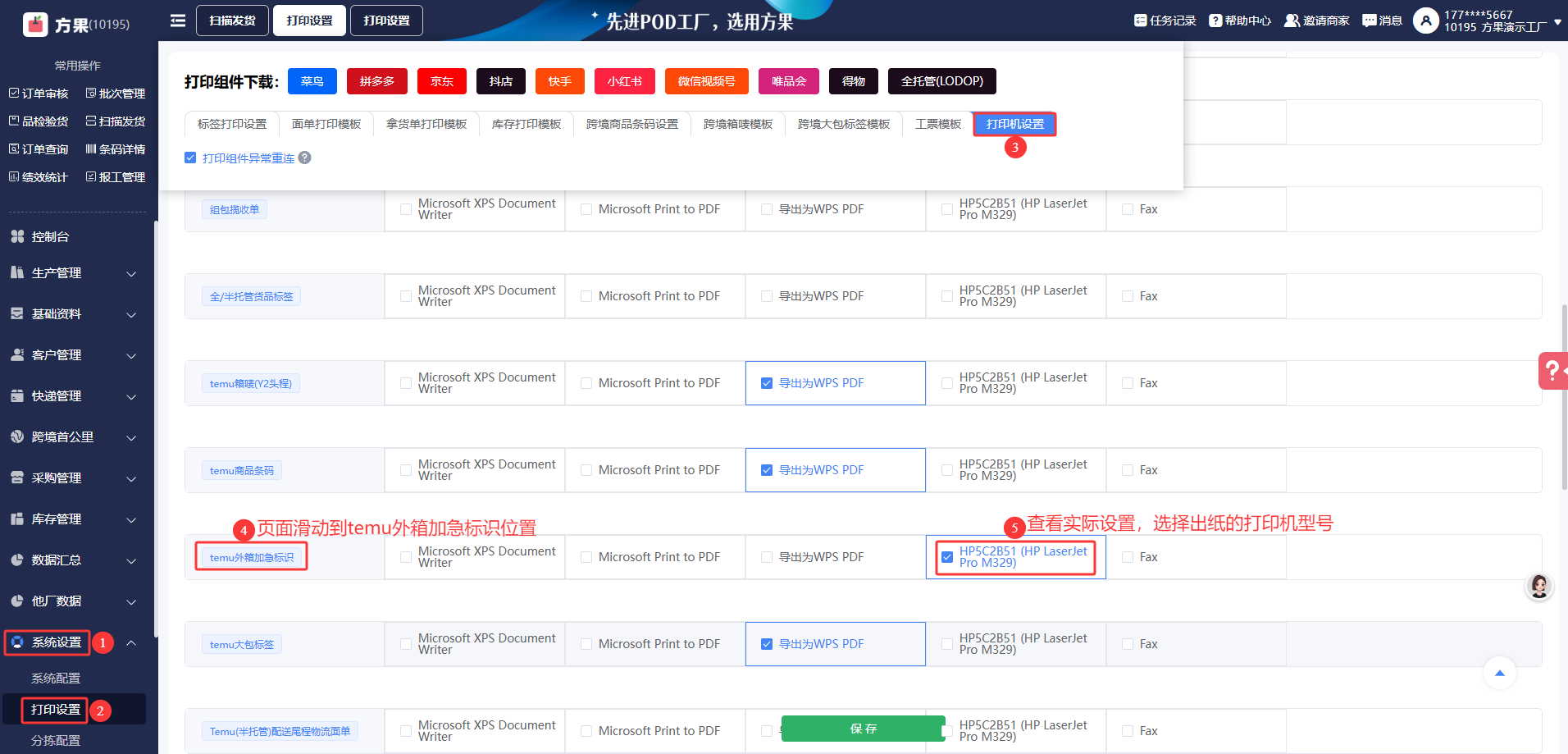Click the temu大包标签 row label
The image size is (1568, 754).
[x=242, y=644]
